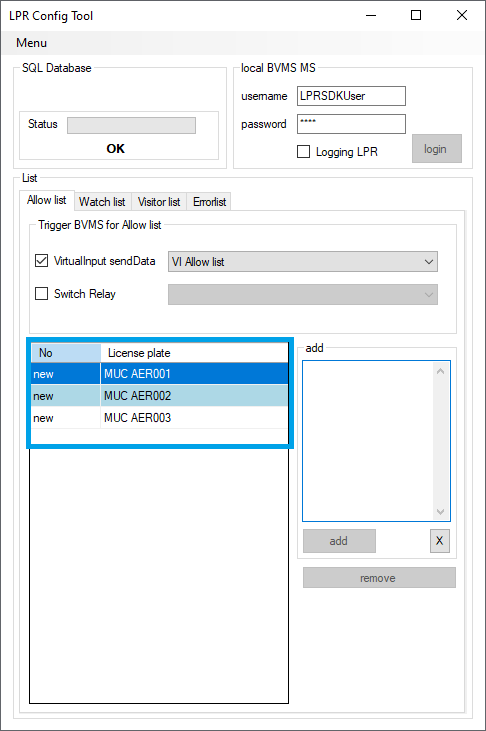This screenshot has height=731, width=486.
Task: Close the LPR Config Tool window
Action: [462, 15]
